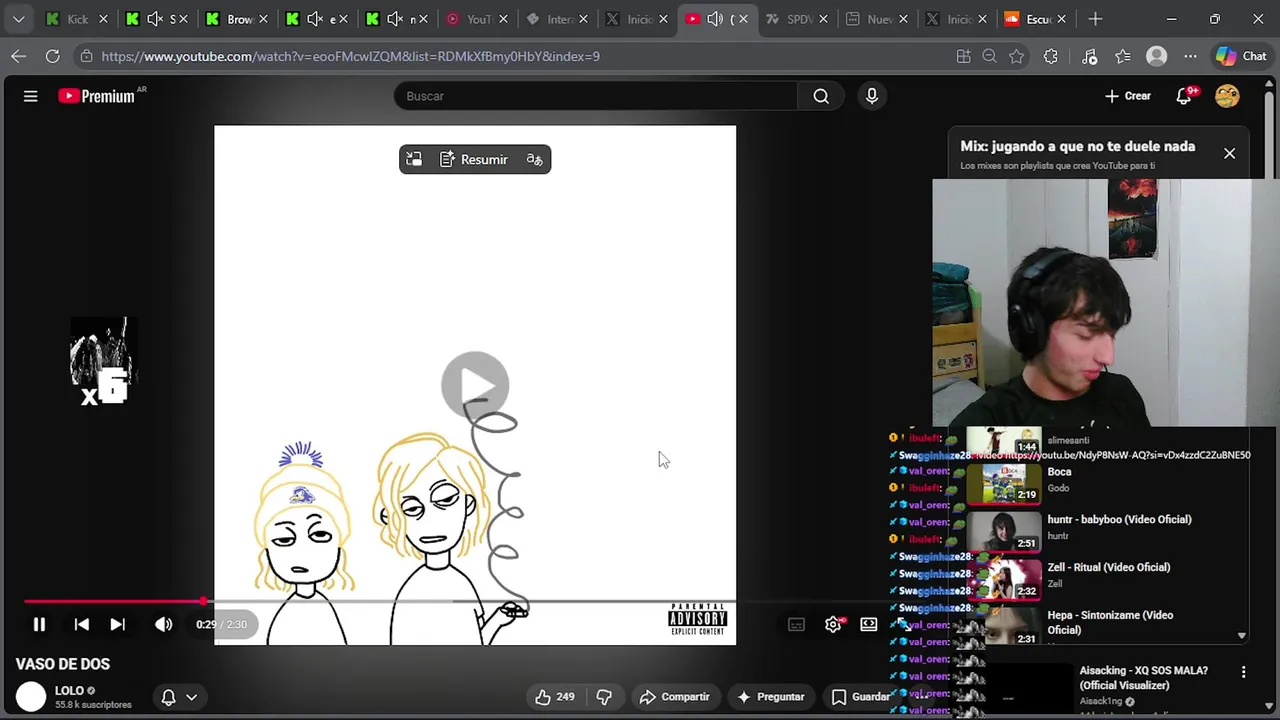Open LOLO notification bell dropdown
This screenshot has width=1280, height=720.
(179, 697)
